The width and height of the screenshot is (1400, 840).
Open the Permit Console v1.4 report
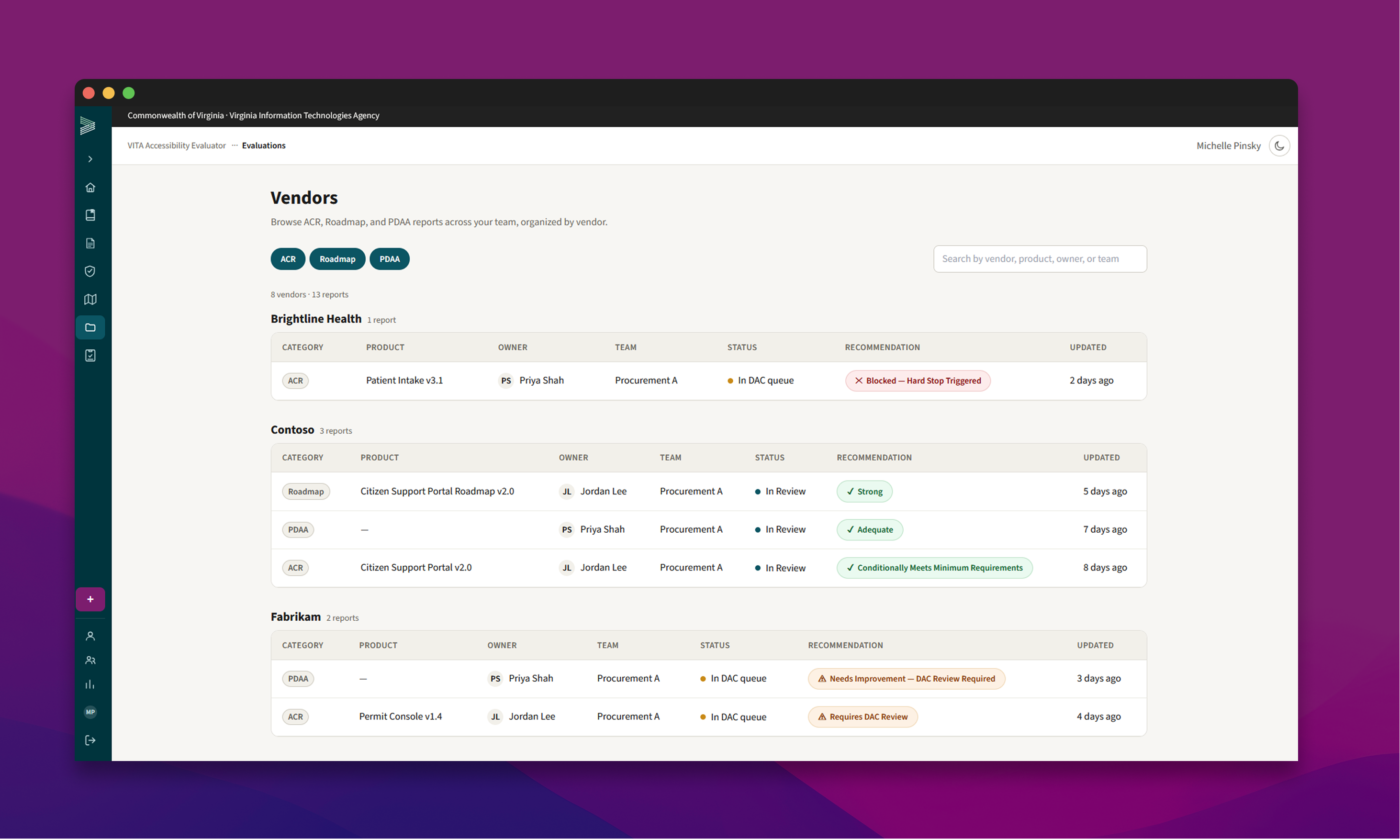click(x=401, y=717)
